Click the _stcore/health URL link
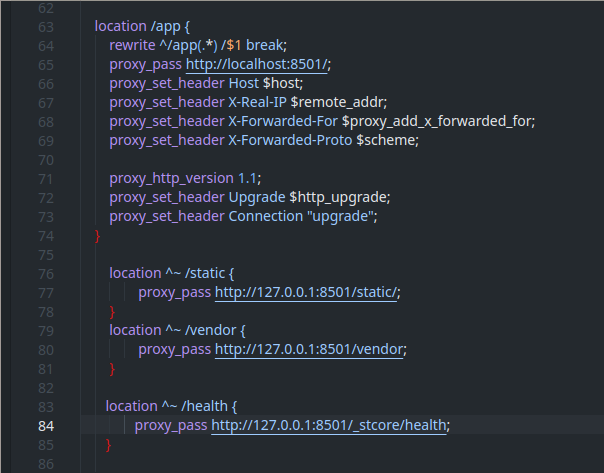The width and height of the screenshot is (604, 473). pyautogui.click(x=330, y=425)
